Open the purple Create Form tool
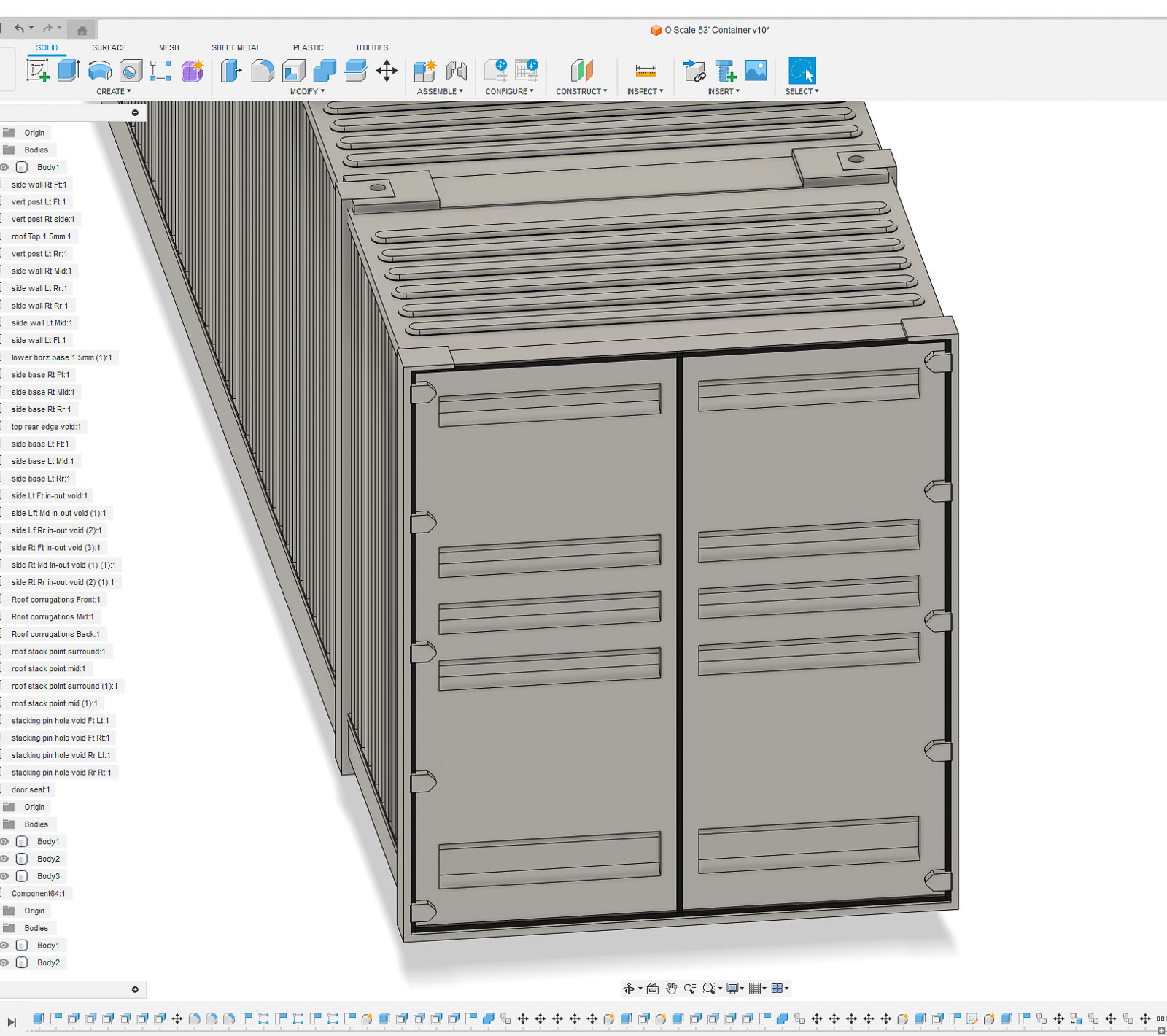This screenshot has width=1167, height=1036. (x=193, y=71)
